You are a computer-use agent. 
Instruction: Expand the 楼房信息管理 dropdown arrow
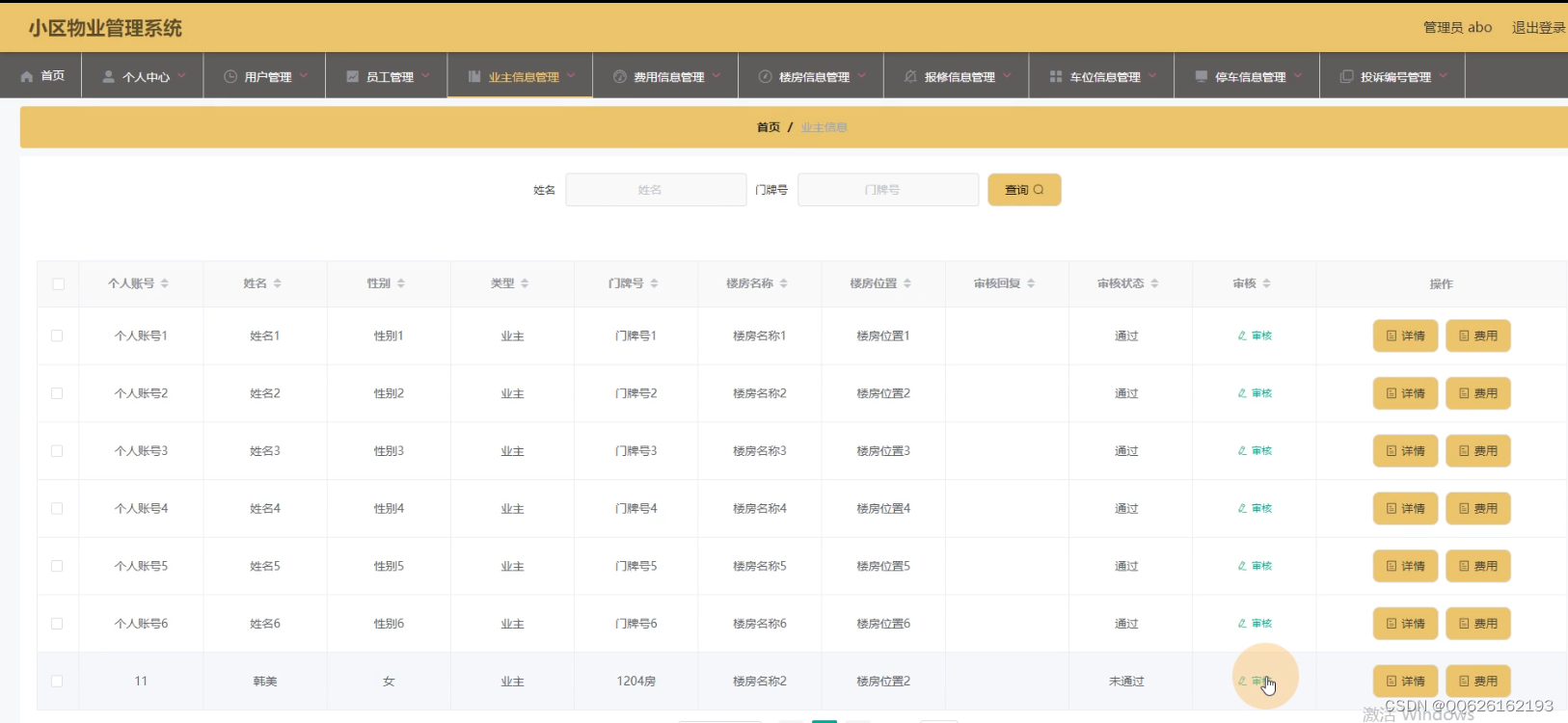(x=862, y=75)
